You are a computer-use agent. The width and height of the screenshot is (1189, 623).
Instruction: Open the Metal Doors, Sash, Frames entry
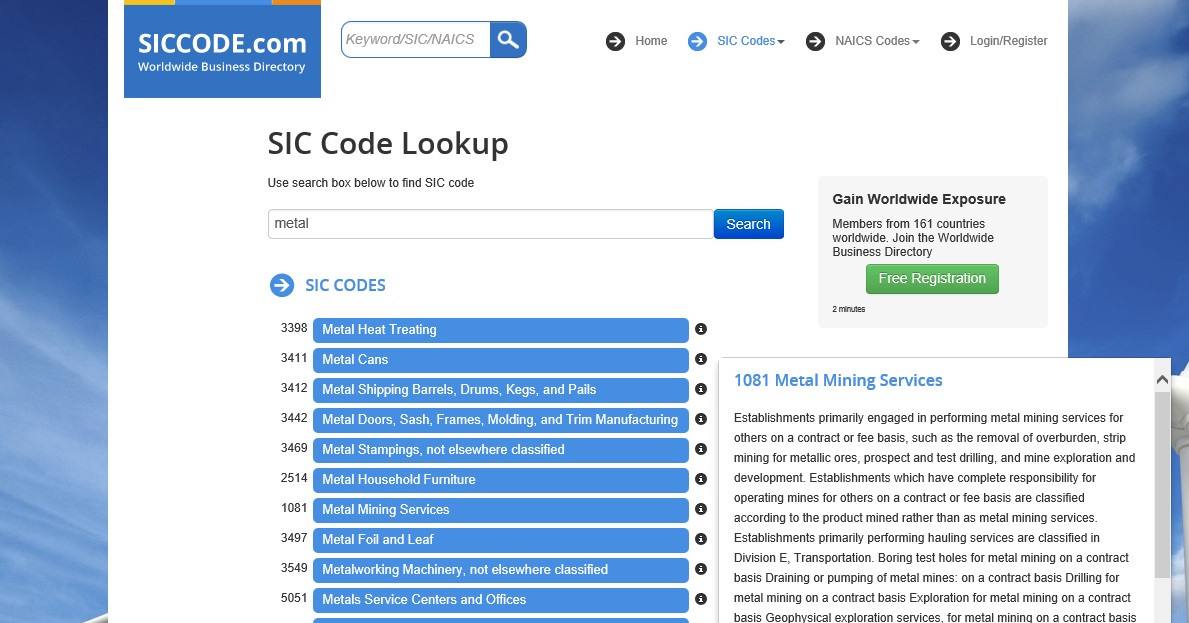point(500,420)
